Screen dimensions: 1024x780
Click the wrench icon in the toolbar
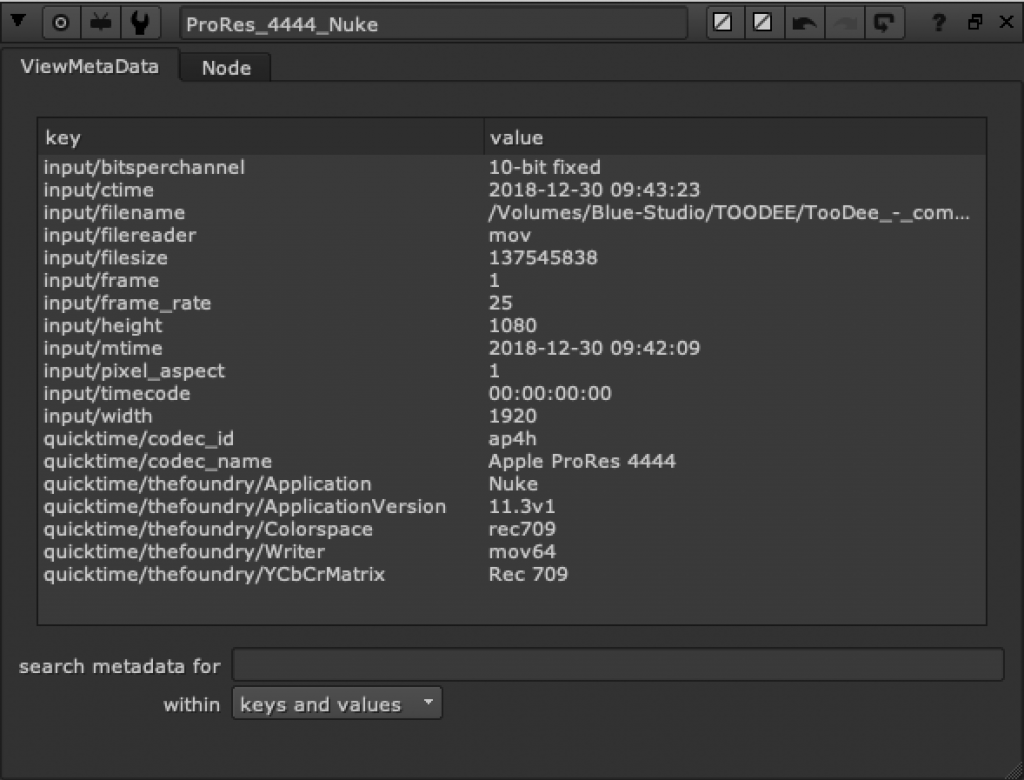point(140,24)
